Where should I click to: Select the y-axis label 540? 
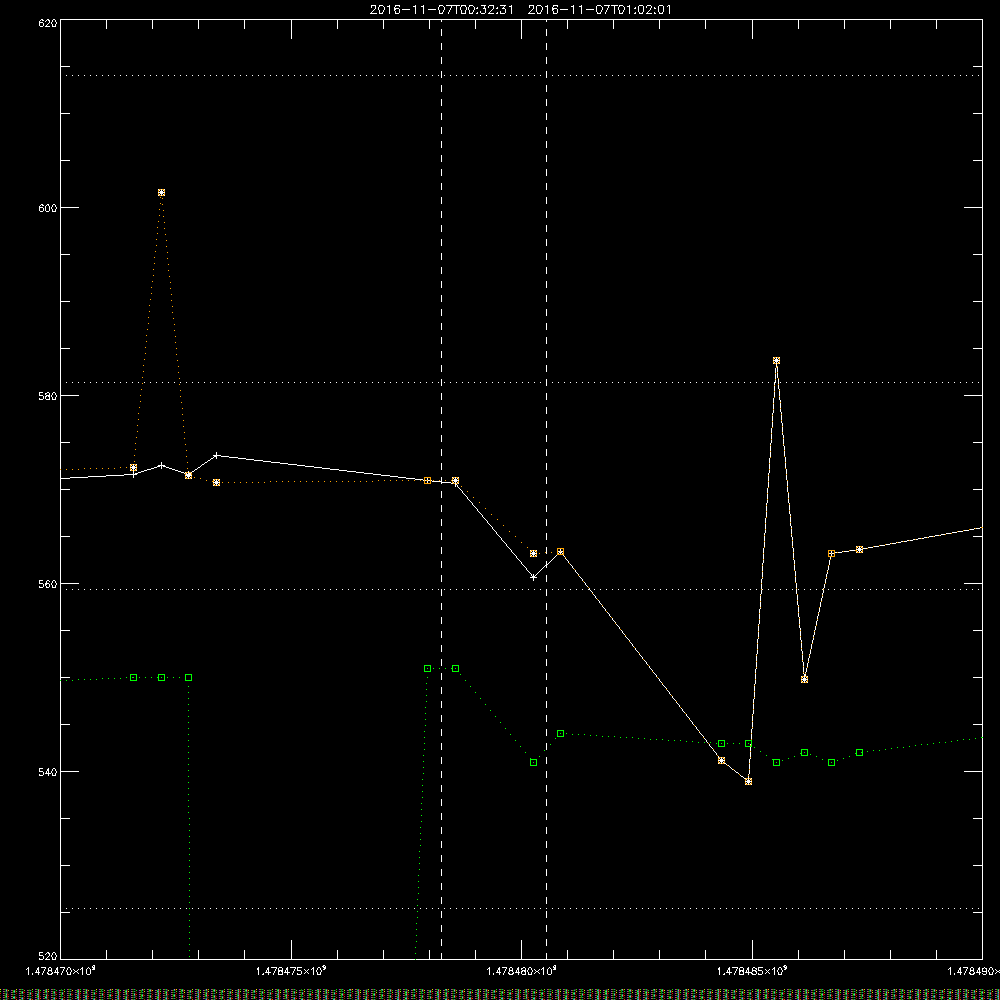click(x=48, y=772)
